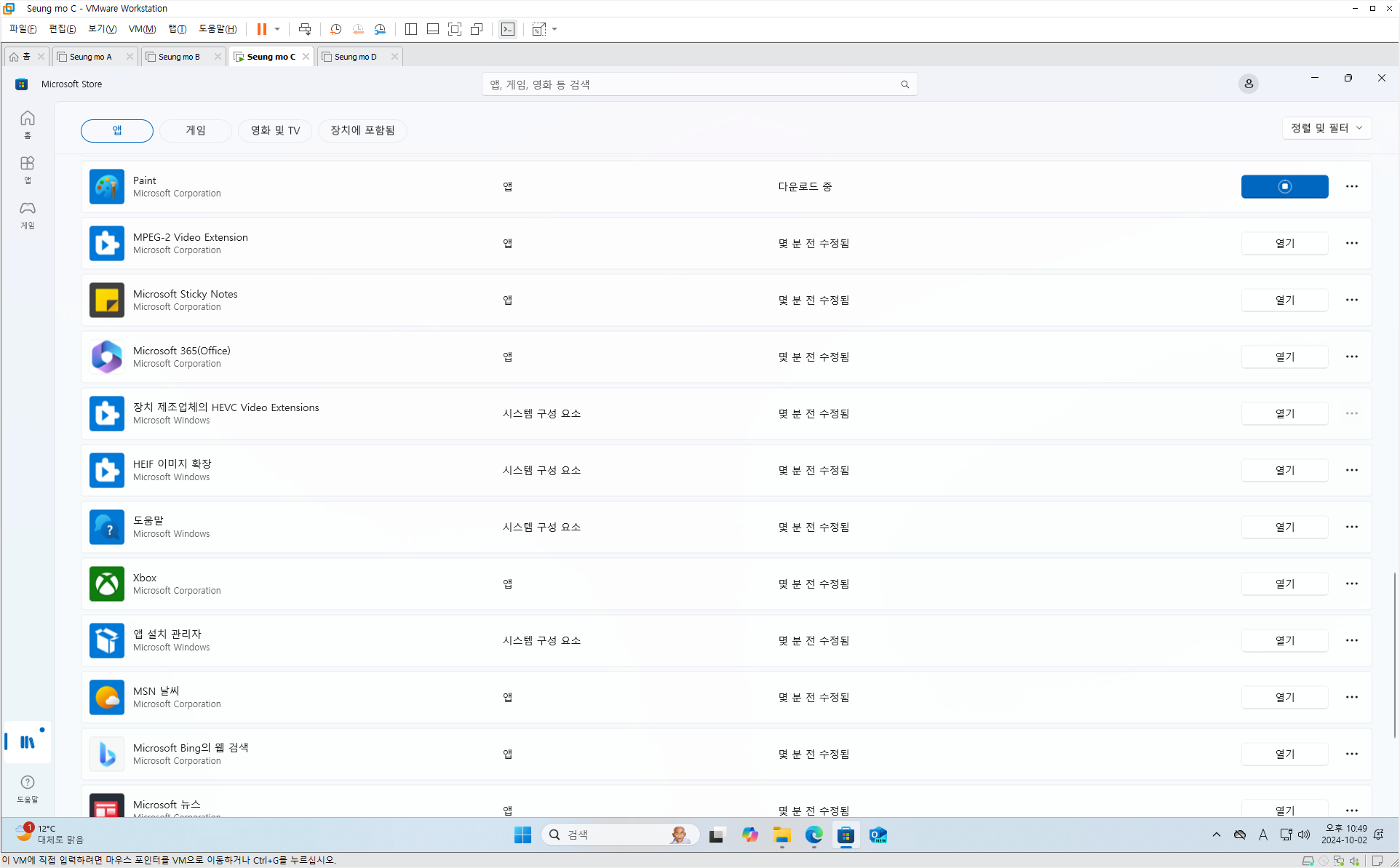This screenshot has width=1400, height=868.
Task: Take a VMware snapshot icon
Action: point(335,29)
